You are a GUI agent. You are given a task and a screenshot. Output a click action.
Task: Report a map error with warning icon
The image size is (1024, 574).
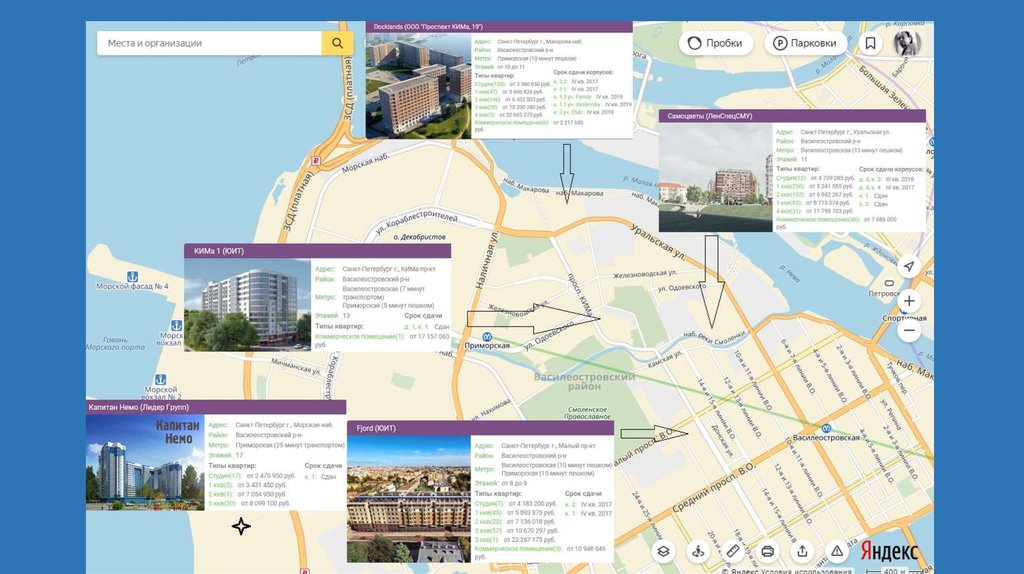pyautogui.click(x=837, y=551)
